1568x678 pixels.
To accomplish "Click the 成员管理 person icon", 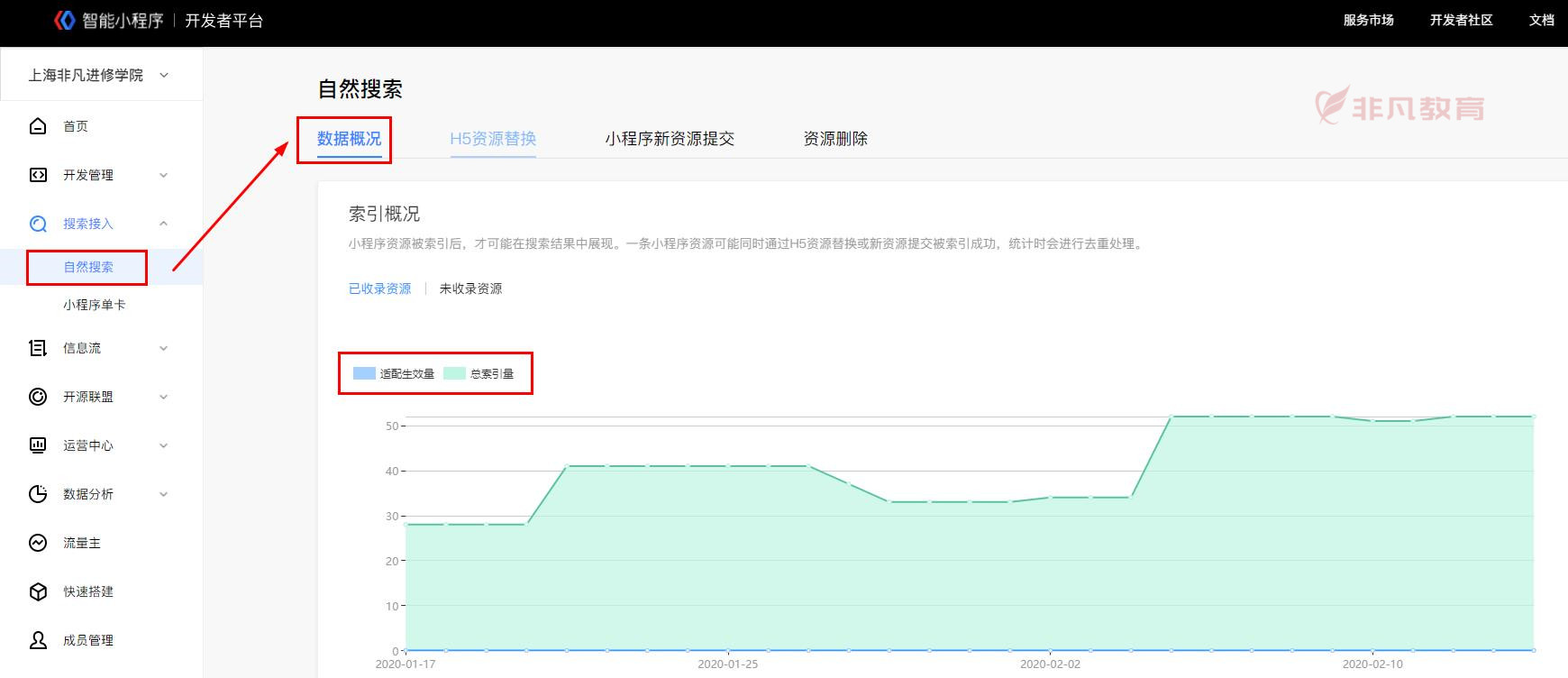I will coord(38,640).
